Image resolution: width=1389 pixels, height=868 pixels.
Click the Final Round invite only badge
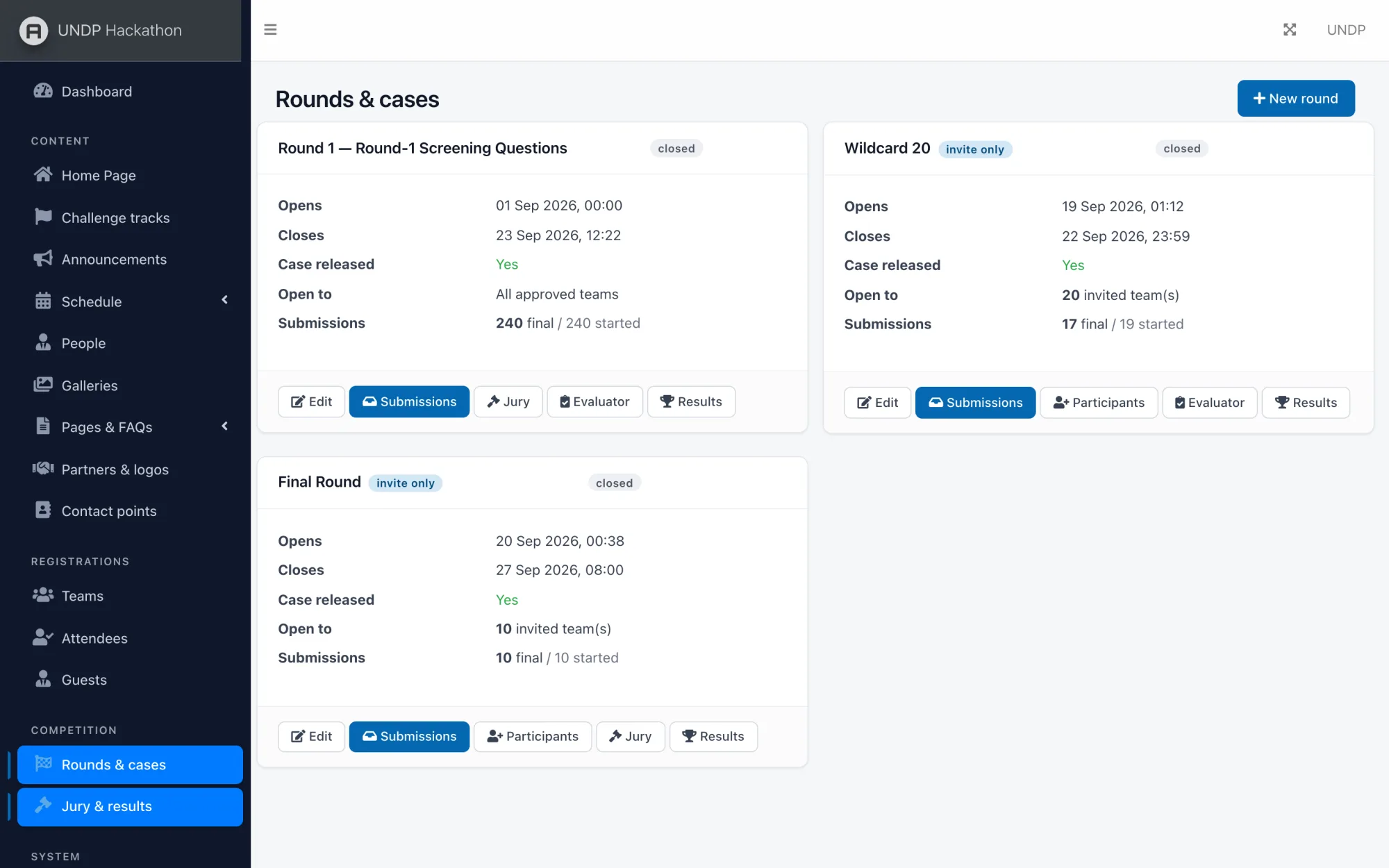pyautogui.click(x=406, y=483)
